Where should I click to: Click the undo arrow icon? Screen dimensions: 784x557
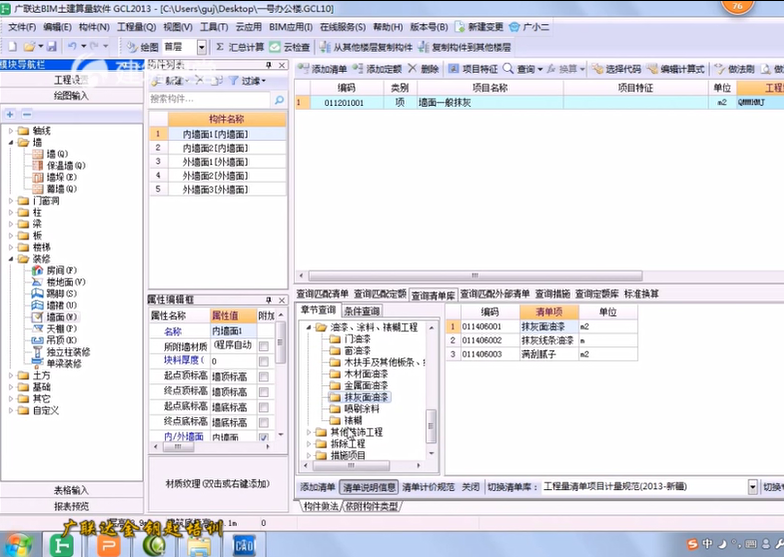coord(72,46)
